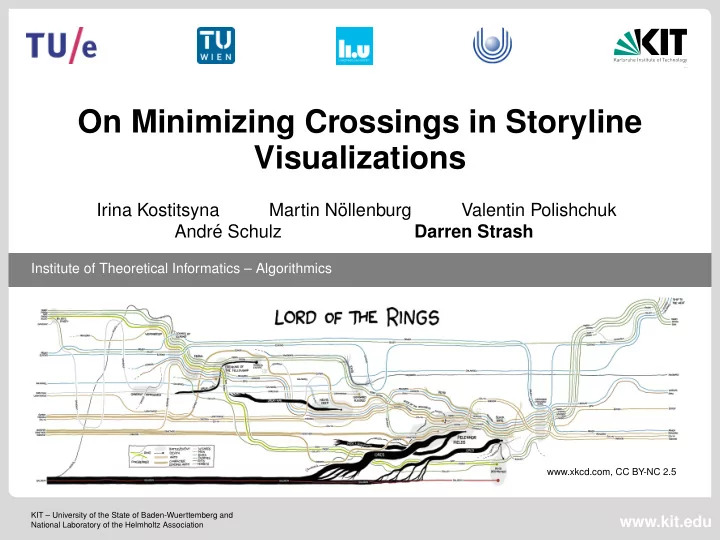Click author name André Schulz

coord(228,231)
